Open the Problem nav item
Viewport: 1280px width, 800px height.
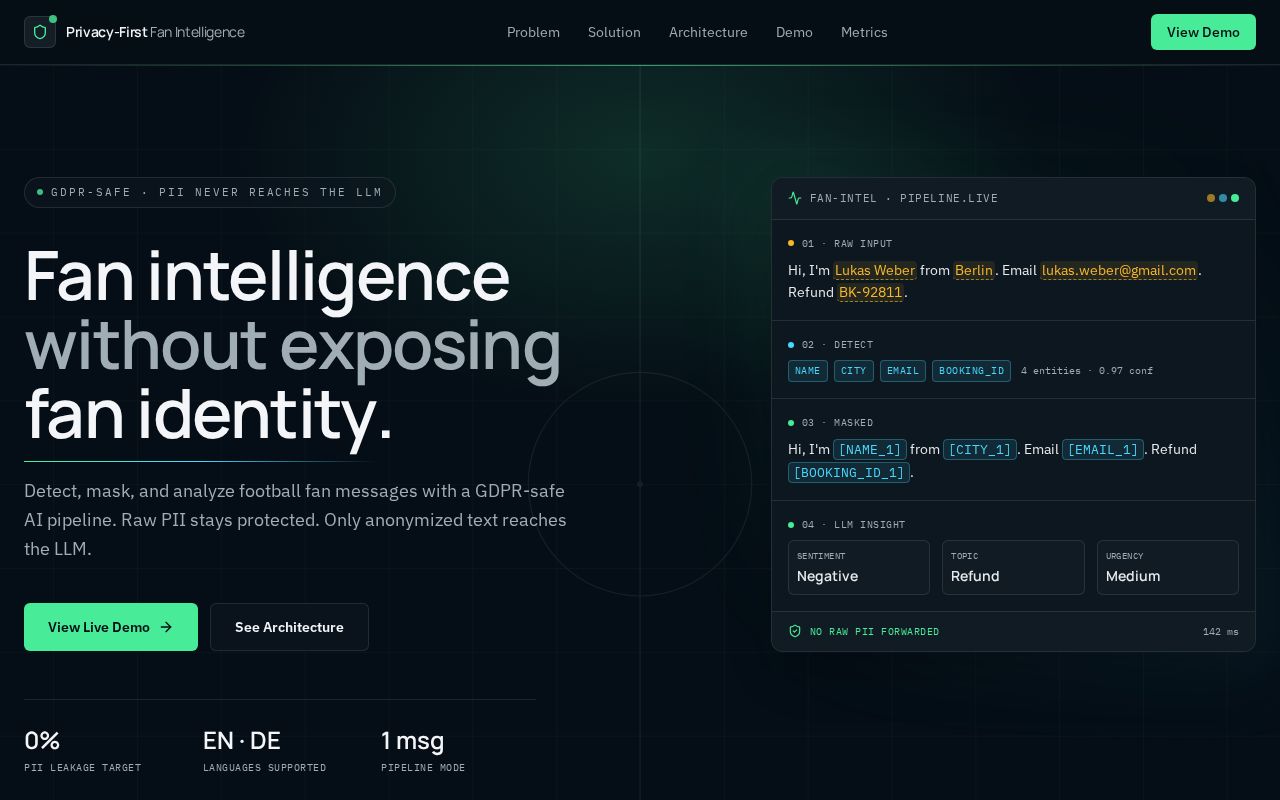[533, 32]
